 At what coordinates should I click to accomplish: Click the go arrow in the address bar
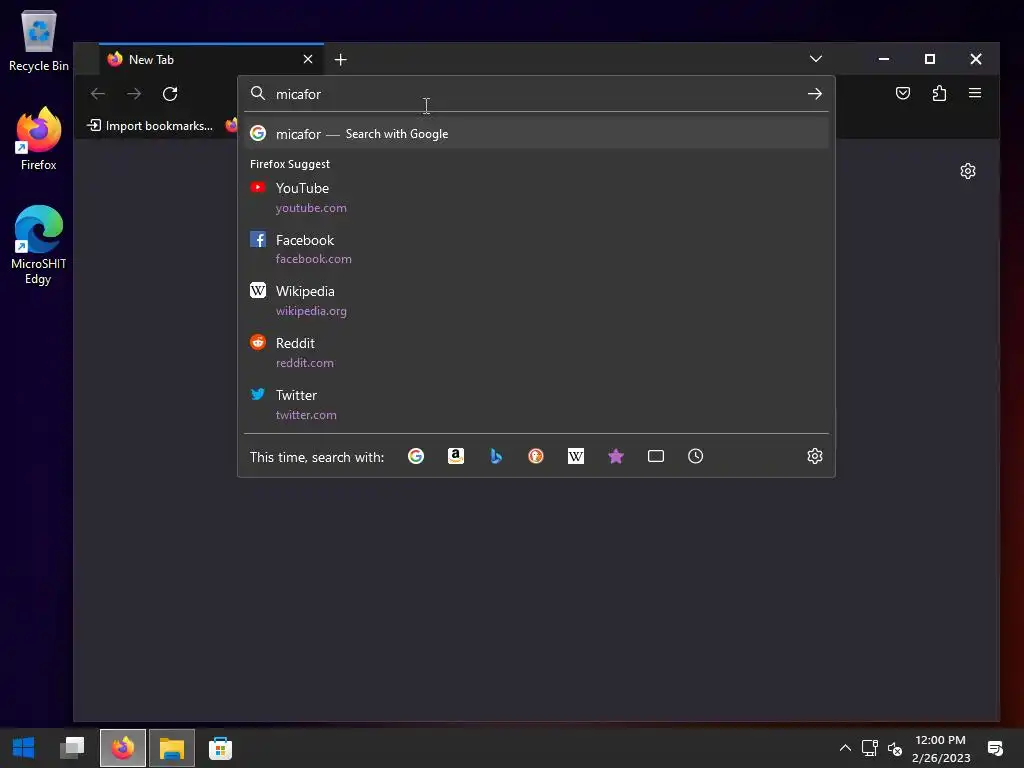click(814, 94)
